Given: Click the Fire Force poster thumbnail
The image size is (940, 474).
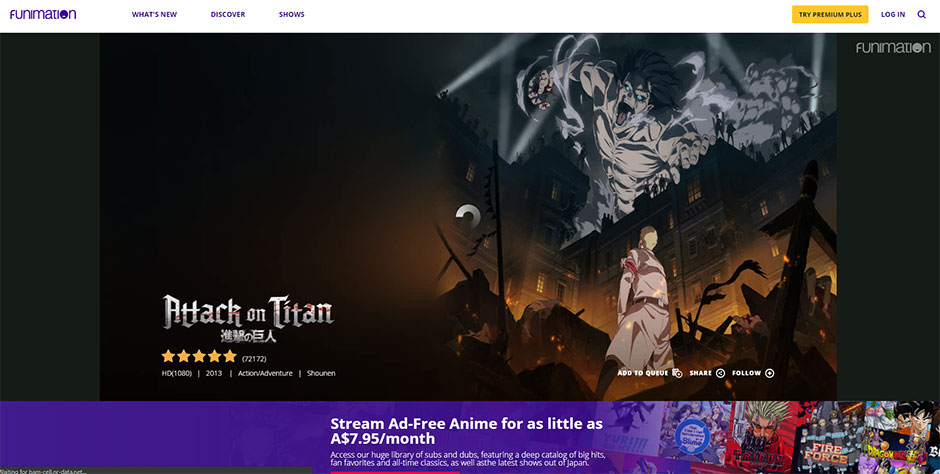Looking at the screenshot, I should (830, 437).
